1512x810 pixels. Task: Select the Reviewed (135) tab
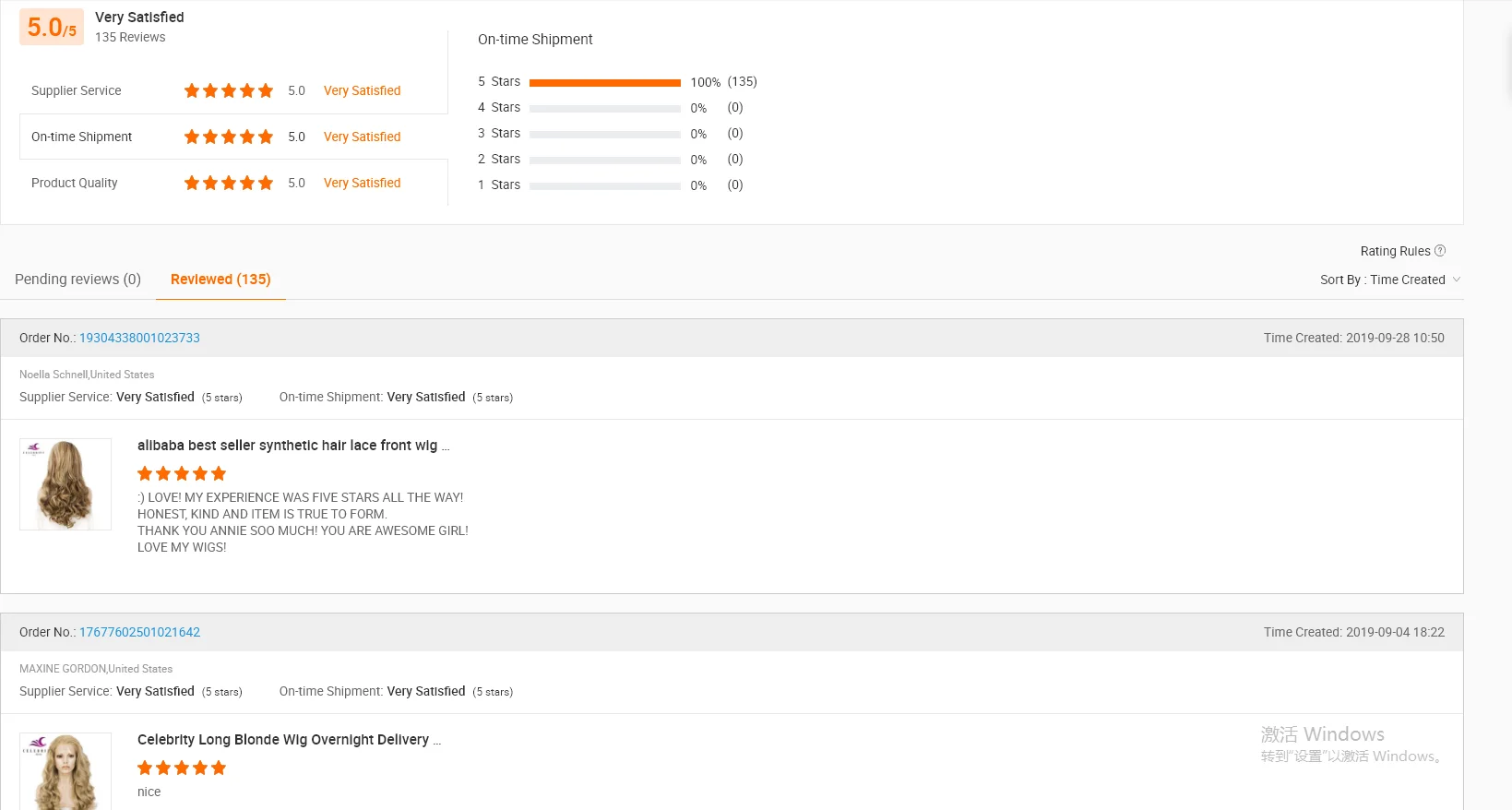pos(220,280)
